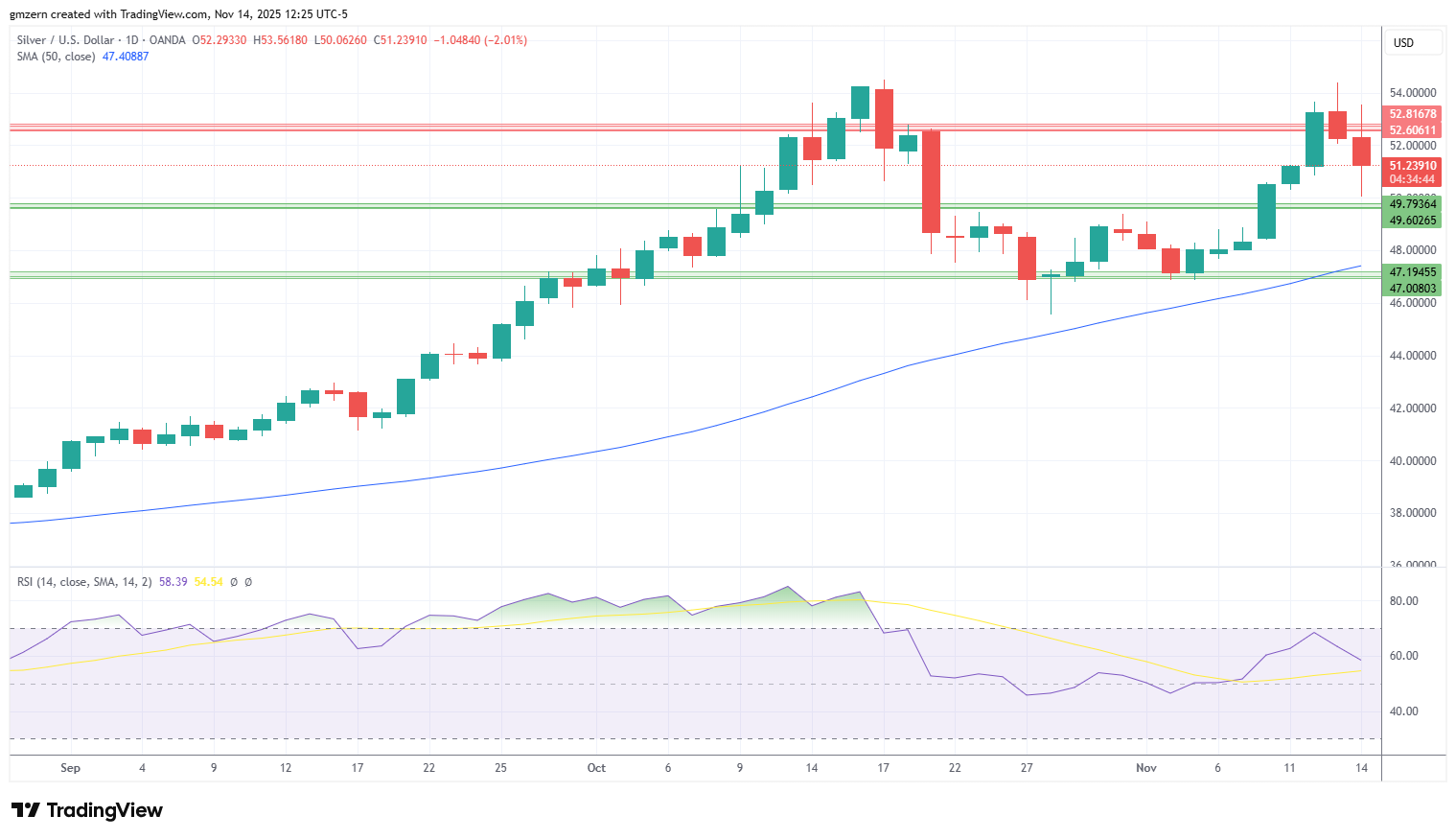The width and height of the screenshot is (1456, 839).
Task: Click the 80.00 level on the RSI axis
Action: click(x=1404, y=601)
